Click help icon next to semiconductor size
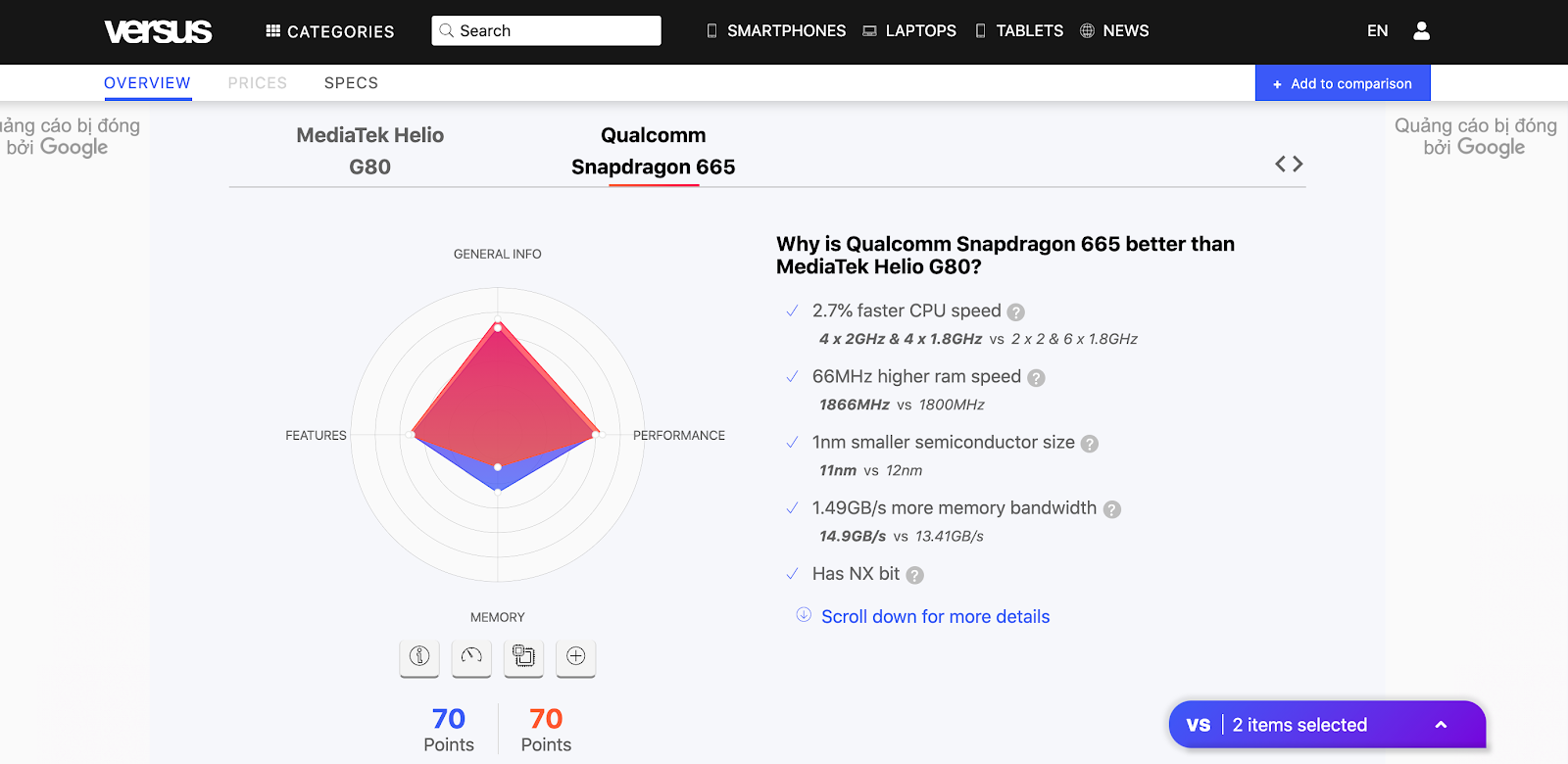This screenshot has height=764, width=1568. 1090,444
